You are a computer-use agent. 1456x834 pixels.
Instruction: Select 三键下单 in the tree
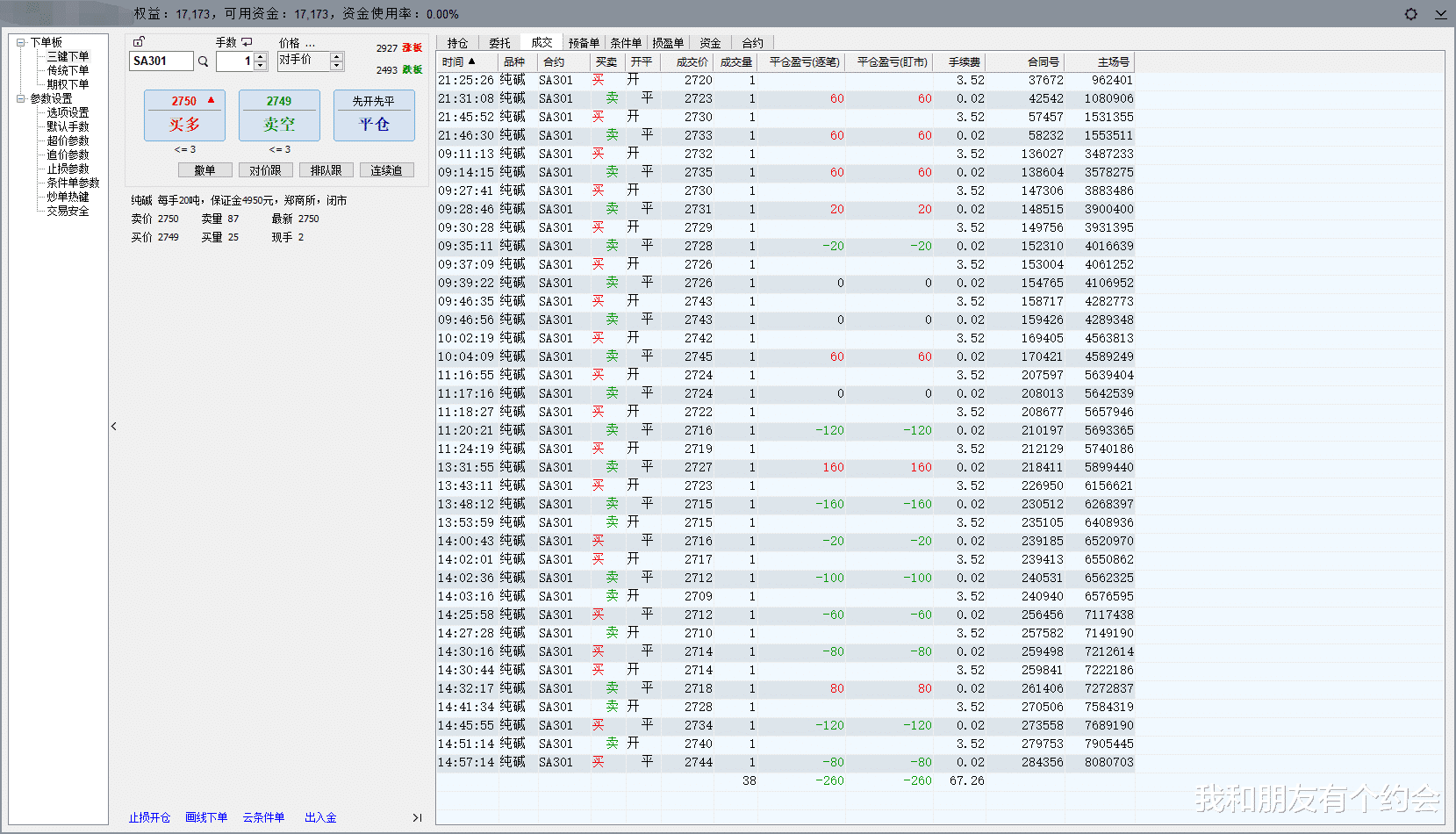(68, 56)
